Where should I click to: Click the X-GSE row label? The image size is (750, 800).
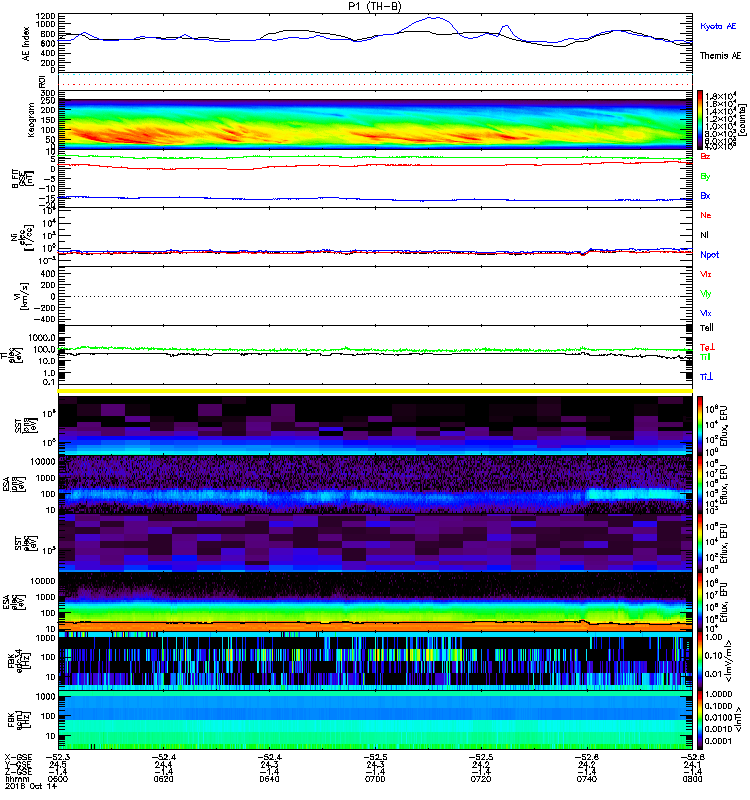pyautogui.click(x=18, y=758)
